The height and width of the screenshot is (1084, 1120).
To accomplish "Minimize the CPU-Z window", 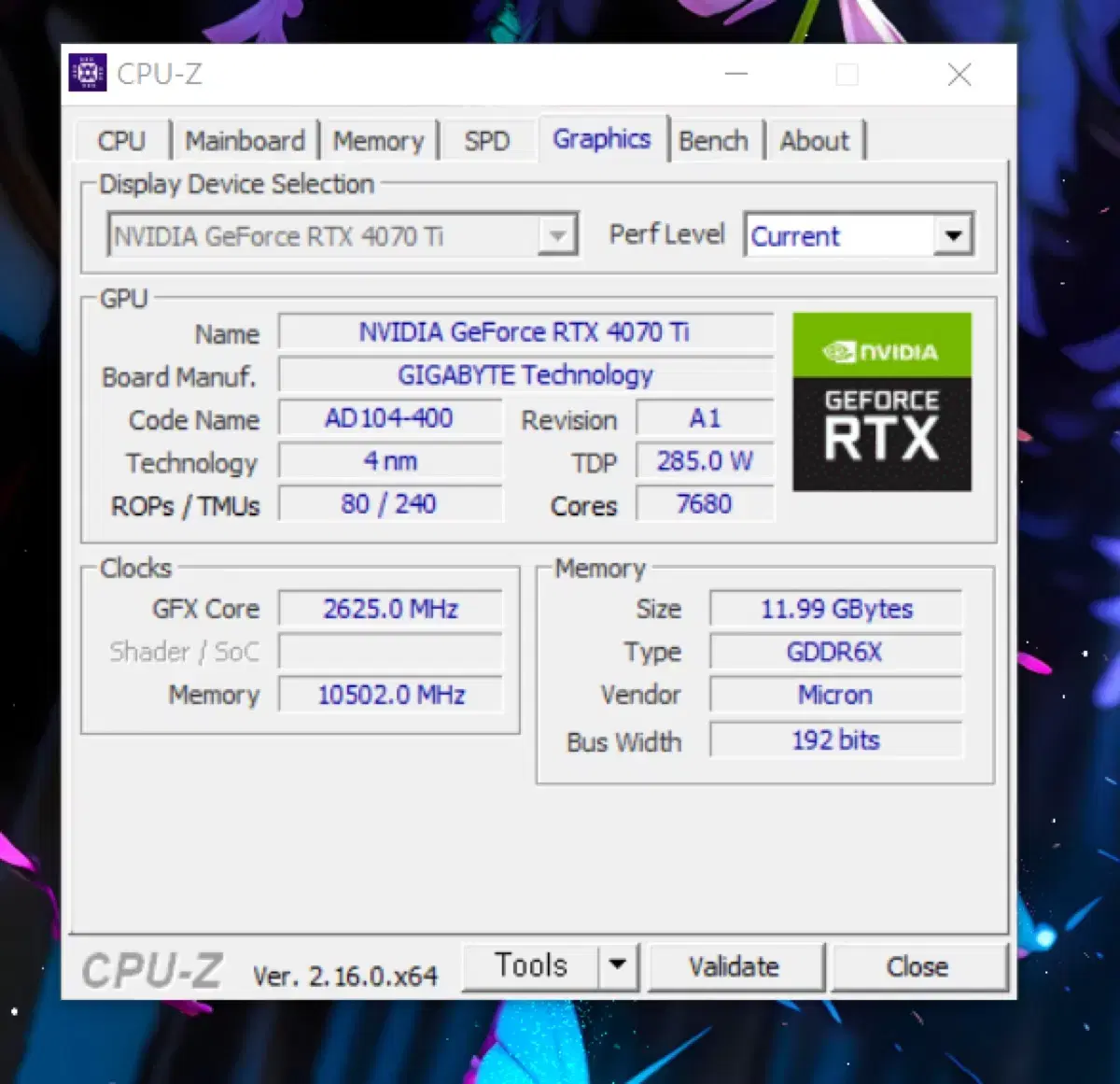I will (x=736, y=74).
